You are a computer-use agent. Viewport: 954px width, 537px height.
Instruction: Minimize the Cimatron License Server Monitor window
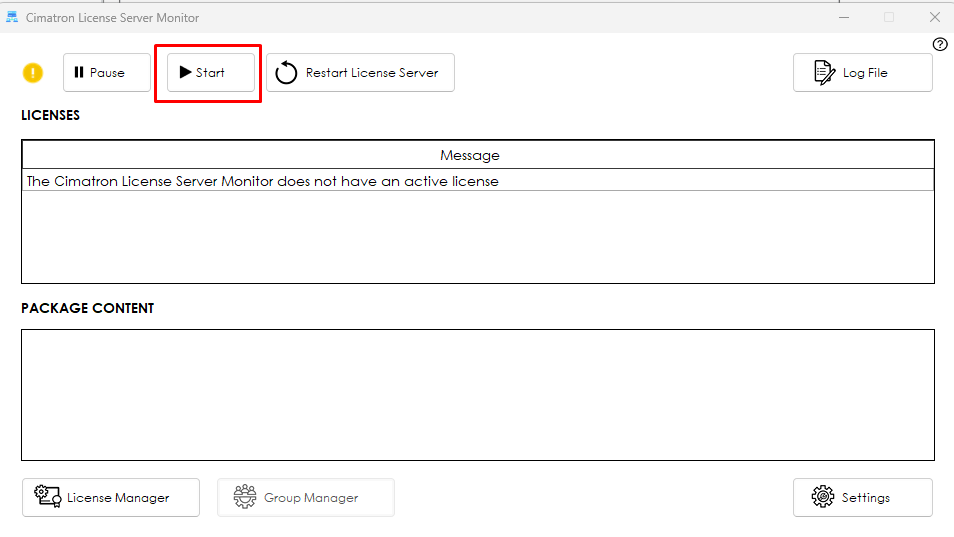point(844,18)
